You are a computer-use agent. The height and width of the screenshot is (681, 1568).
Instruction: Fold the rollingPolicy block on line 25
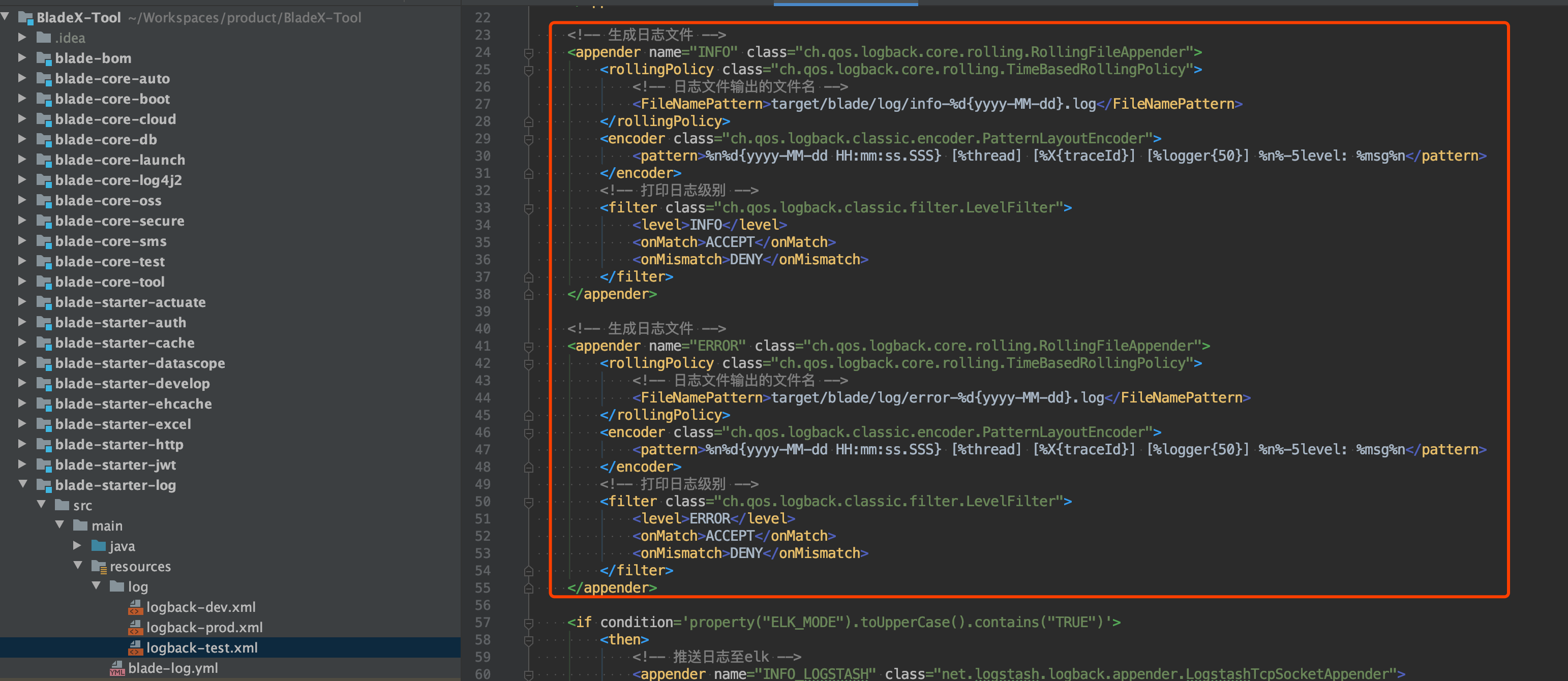(x=528, y=70)
